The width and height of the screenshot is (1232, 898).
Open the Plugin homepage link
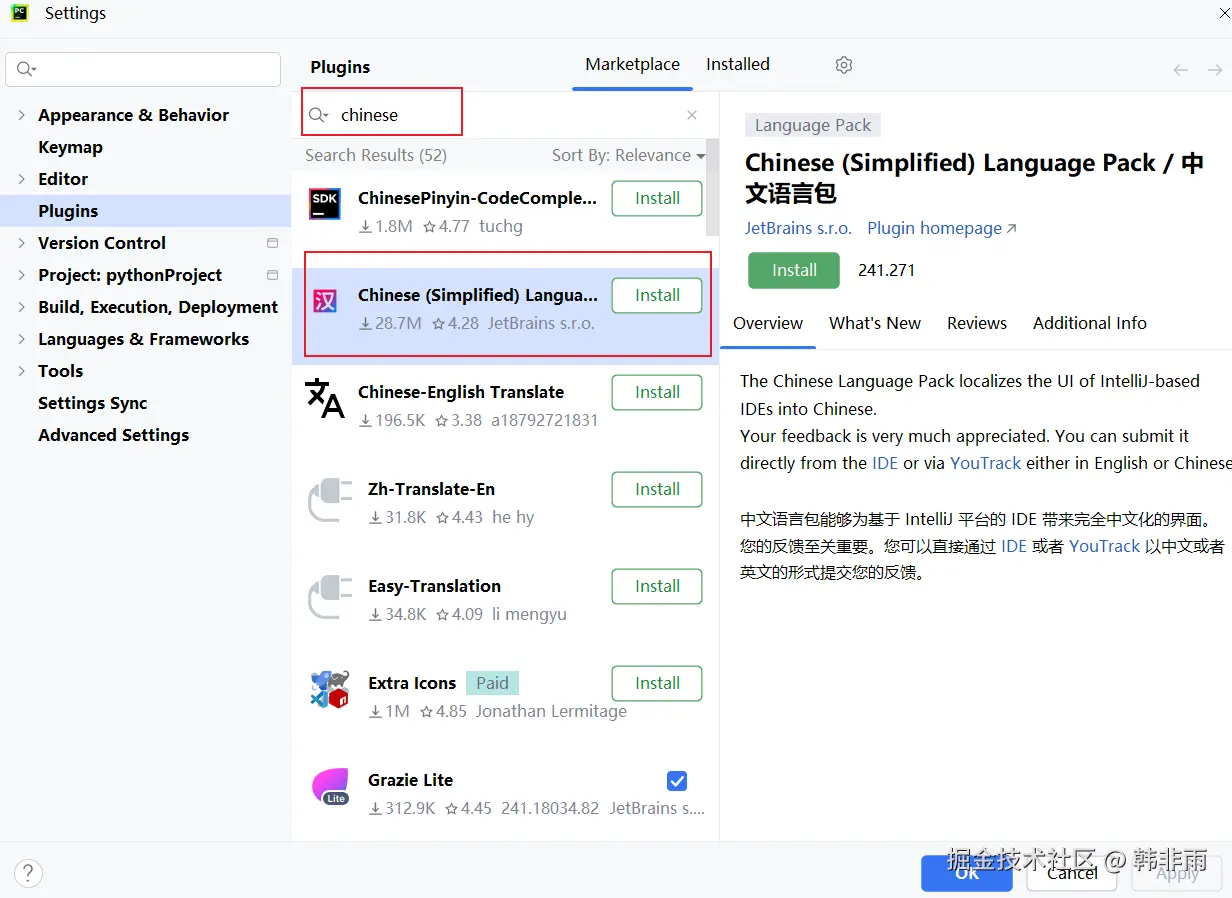(x=941, y=228)
